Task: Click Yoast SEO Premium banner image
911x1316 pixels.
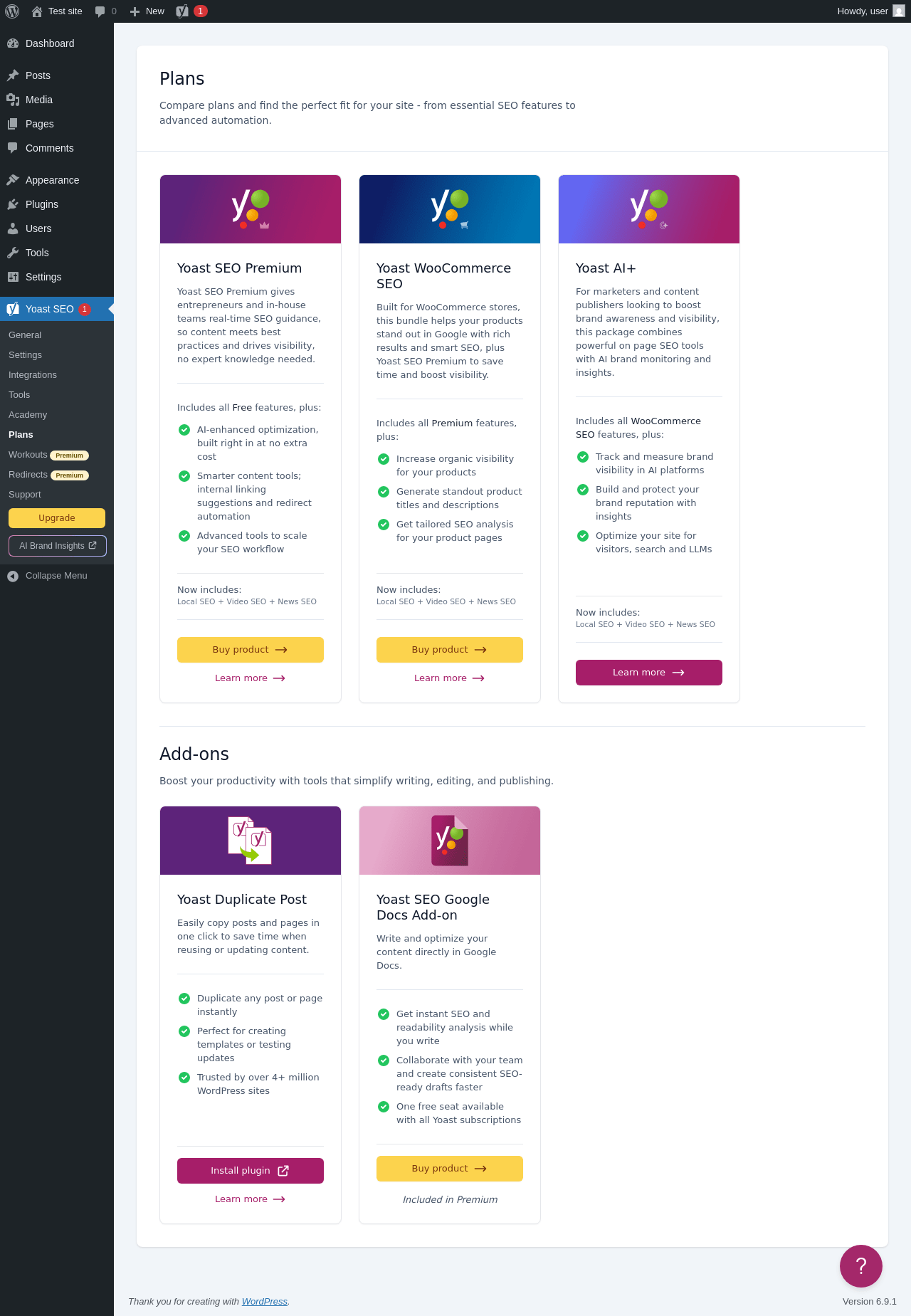Action: [251, 209]
